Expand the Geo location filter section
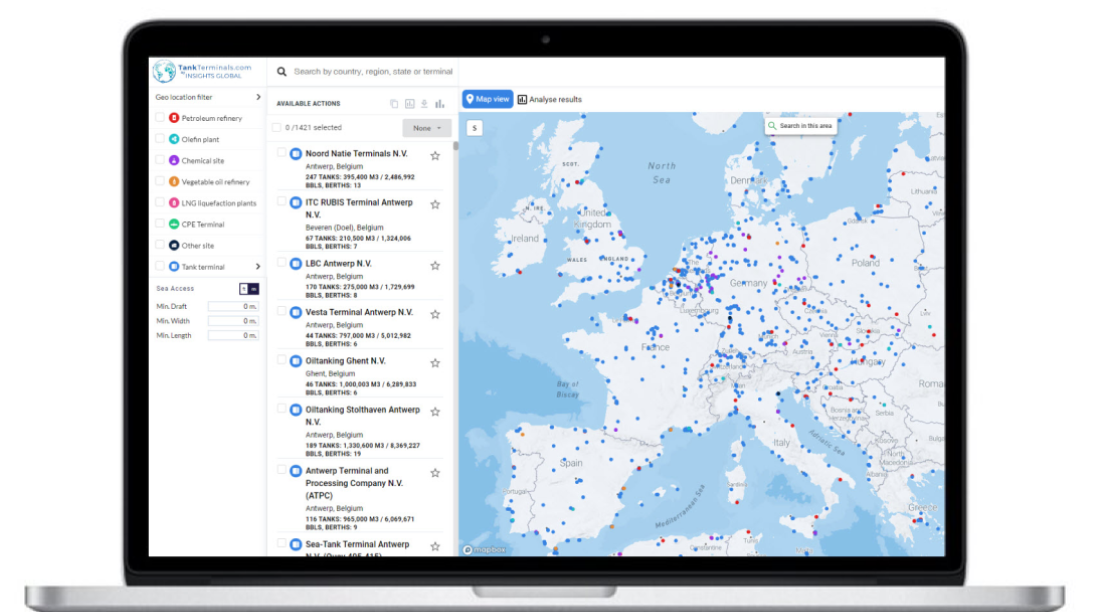The width and height of the screenshot is (1096, 612). 258,97
